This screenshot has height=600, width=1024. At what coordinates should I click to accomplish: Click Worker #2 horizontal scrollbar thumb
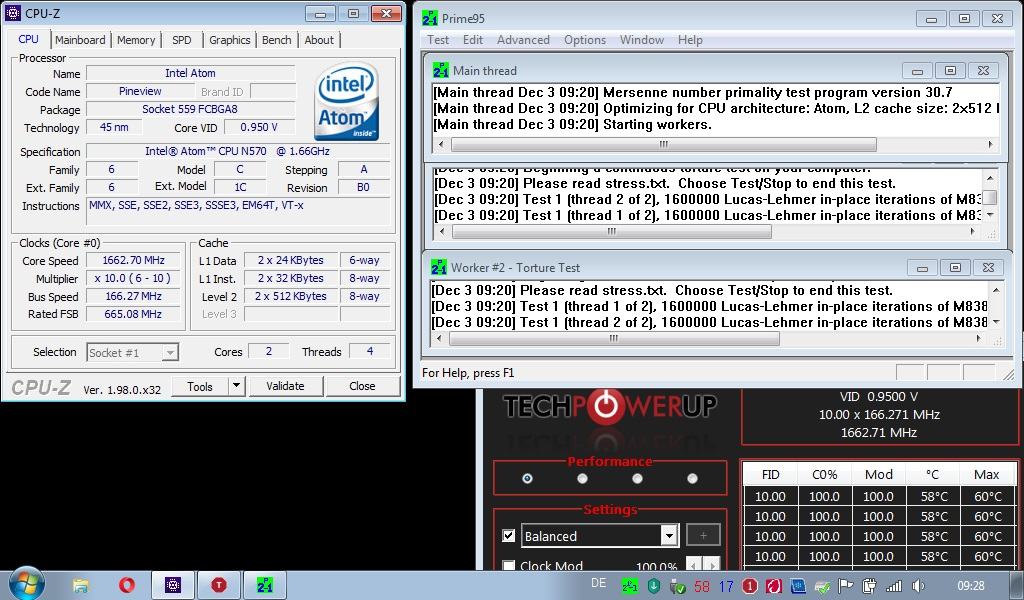pos(614,338)
